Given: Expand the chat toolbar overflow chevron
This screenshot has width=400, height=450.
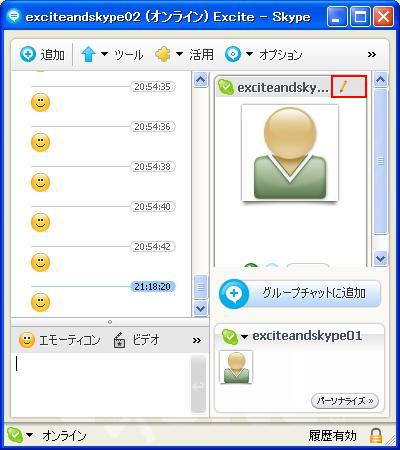Looking at the screenshot, I should [x=197, y=340].
